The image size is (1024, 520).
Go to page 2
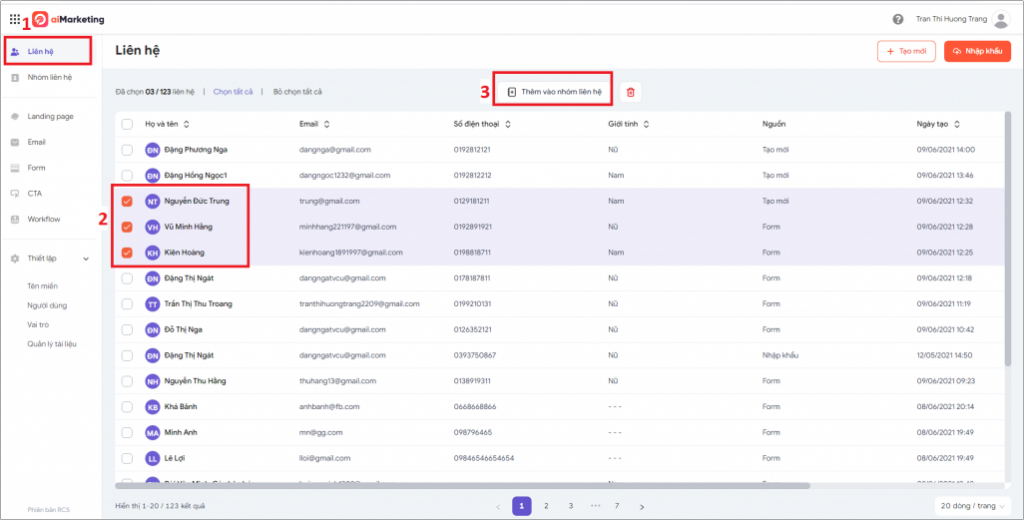(x=546, y=506)
